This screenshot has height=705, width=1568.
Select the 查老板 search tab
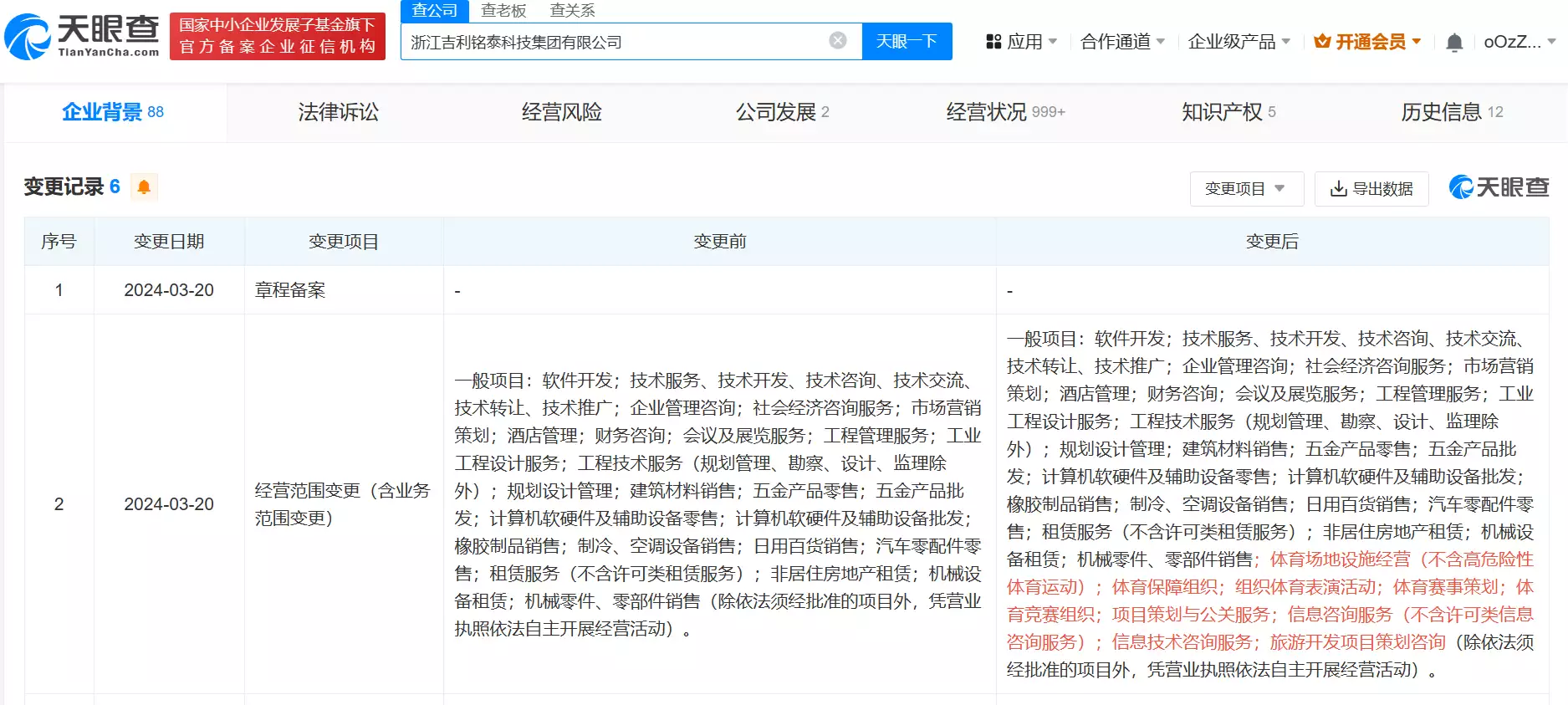(503, 11)
